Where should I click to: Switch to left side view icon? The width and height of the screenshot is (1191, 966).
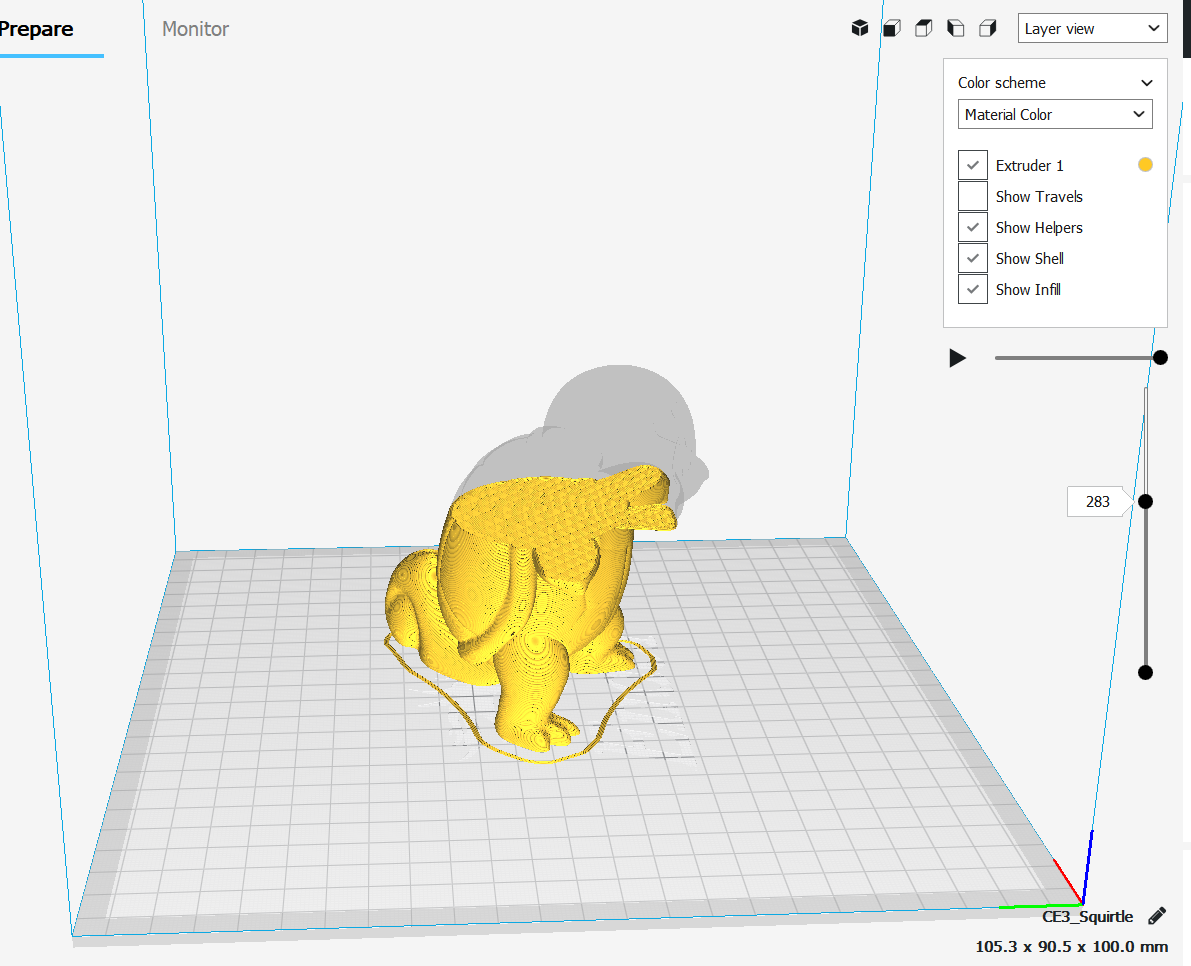click(956, 29)
